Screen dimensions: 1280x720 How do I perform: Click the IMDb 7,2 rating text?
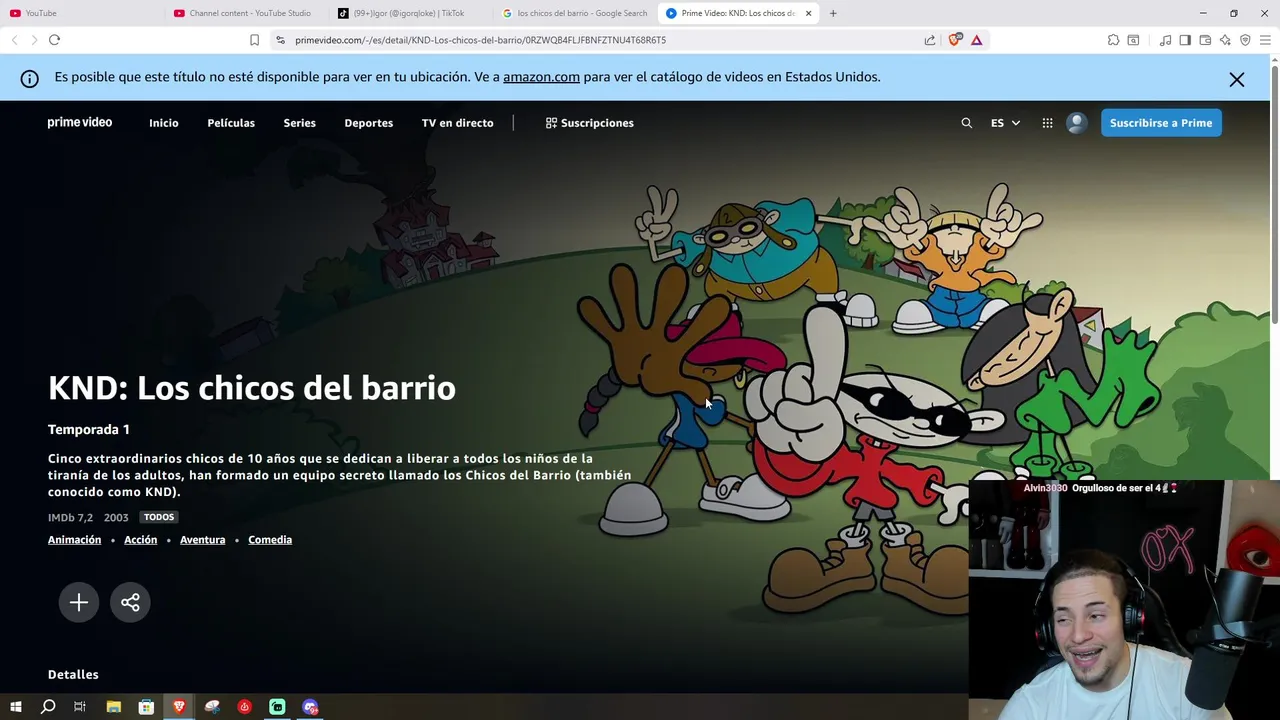[x=70, y=518]
